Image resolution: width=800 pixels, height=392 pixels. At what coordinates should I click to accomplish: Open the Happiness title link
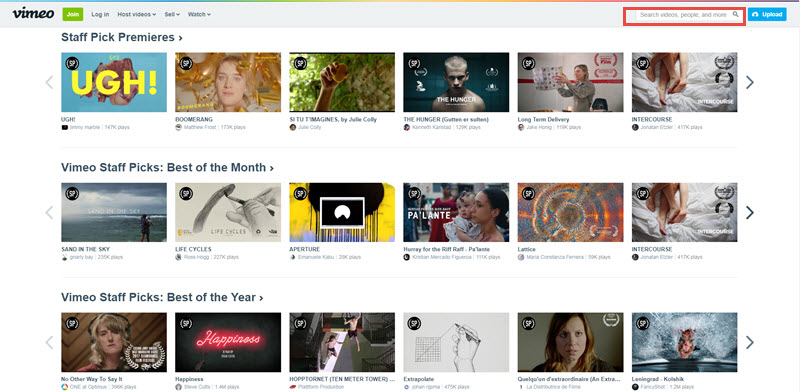point(189,379)
